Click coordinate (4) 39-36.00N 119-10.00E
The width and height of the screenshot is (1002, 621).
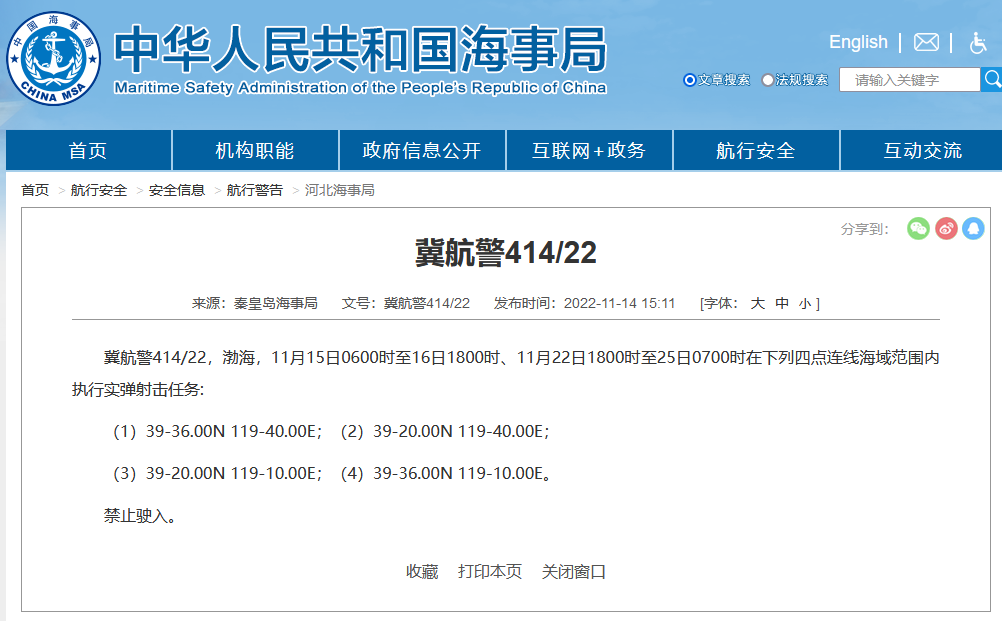point(445,473)
